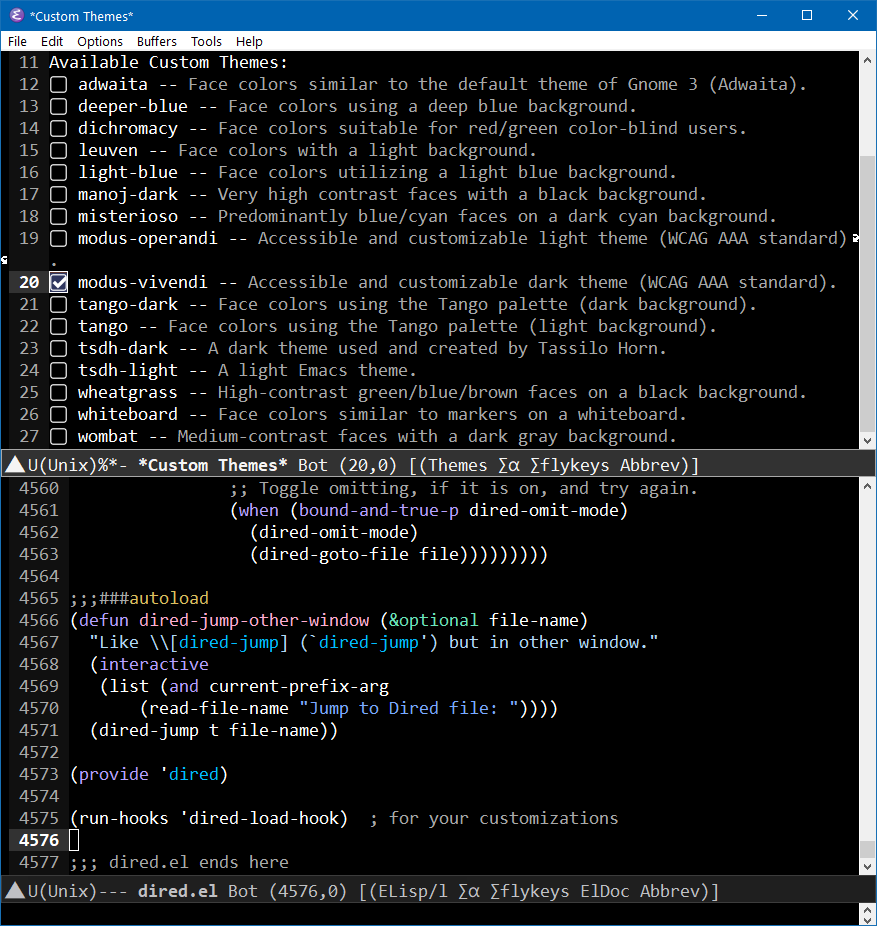The width and height of the screenshot is (877, 926).
Task: Click the continuation arrow on line 19
Action: (855, 239)
